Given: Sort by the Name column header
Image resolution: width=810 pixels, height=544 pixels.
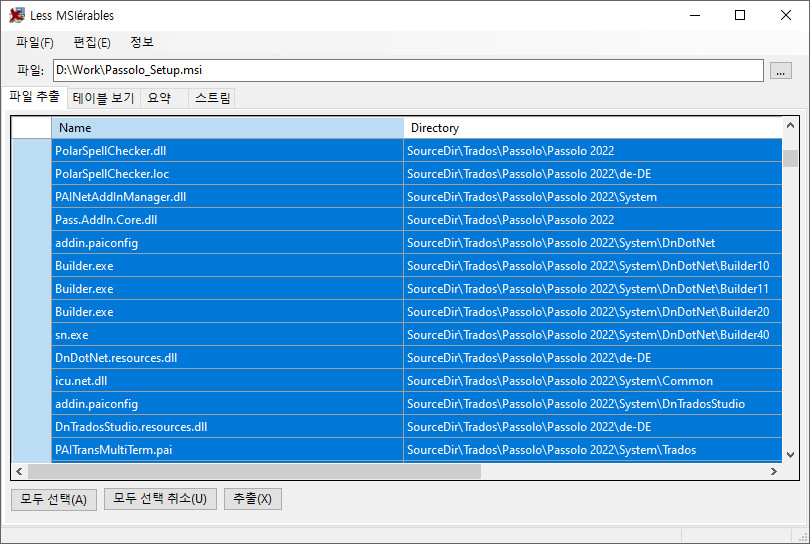Looking at the screenshot, I should (x=227, y=128).
